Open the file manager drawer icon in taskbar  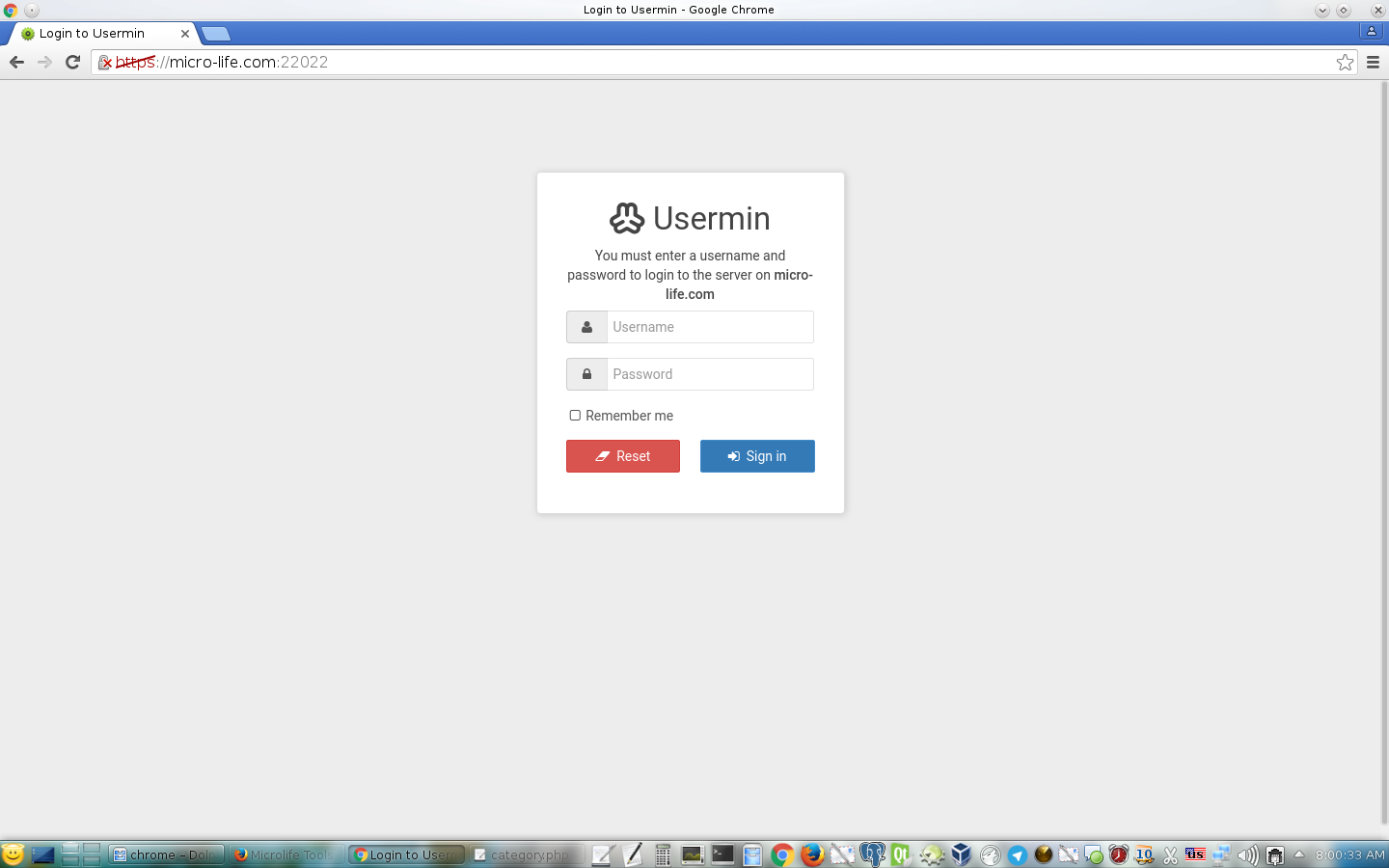752,854
